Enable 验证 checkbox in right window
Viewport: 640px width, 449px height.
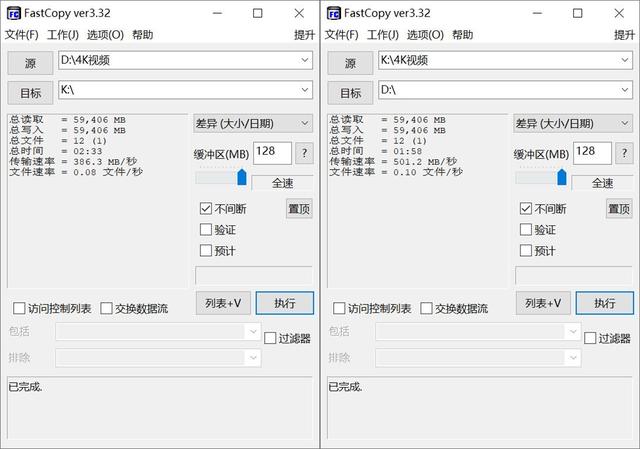pos(526,229)
